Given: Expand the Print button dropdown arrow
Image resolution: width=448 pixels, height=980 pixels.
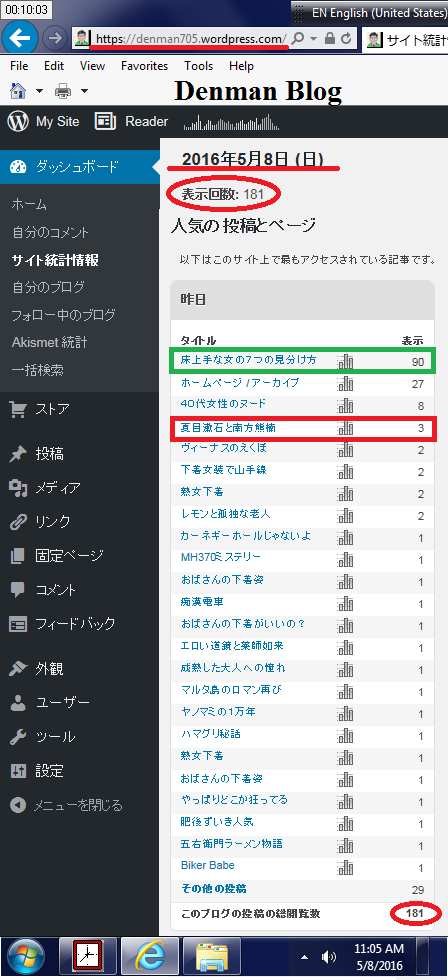Looking at the screenshot, I should (84, 92).
